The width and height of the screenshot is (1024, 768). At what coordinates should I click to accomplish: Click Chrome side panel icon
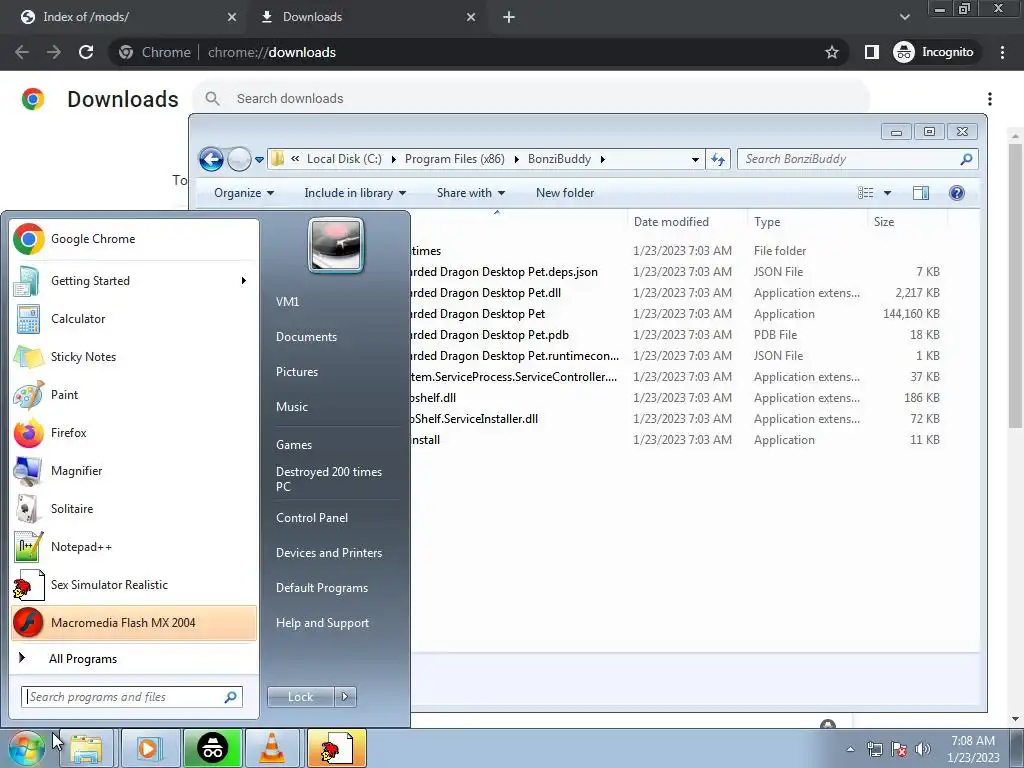[872, 52]
